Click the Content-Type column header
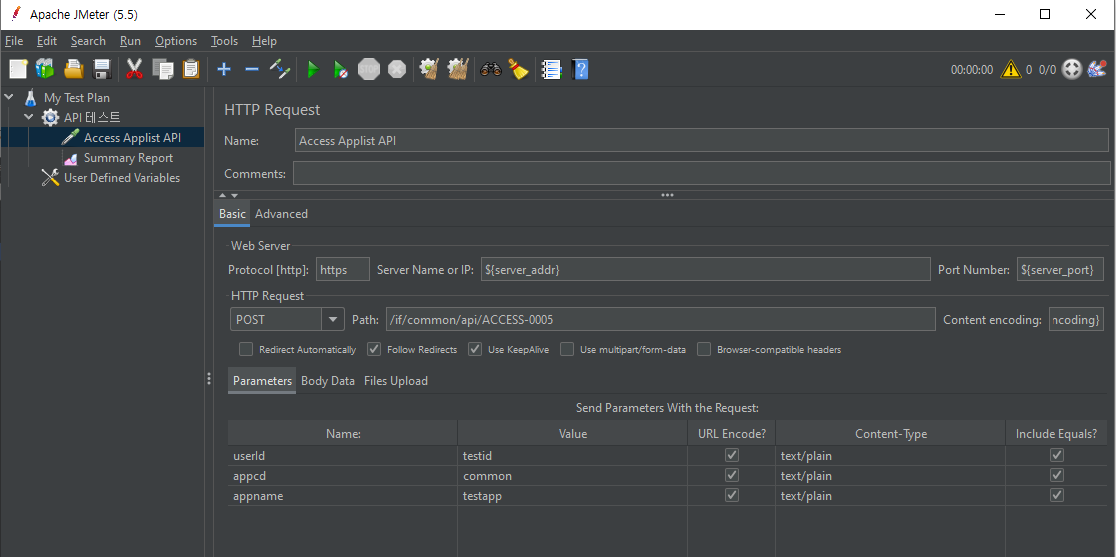The height and width of the screenshot is (557, 1116). pos(890,433)
